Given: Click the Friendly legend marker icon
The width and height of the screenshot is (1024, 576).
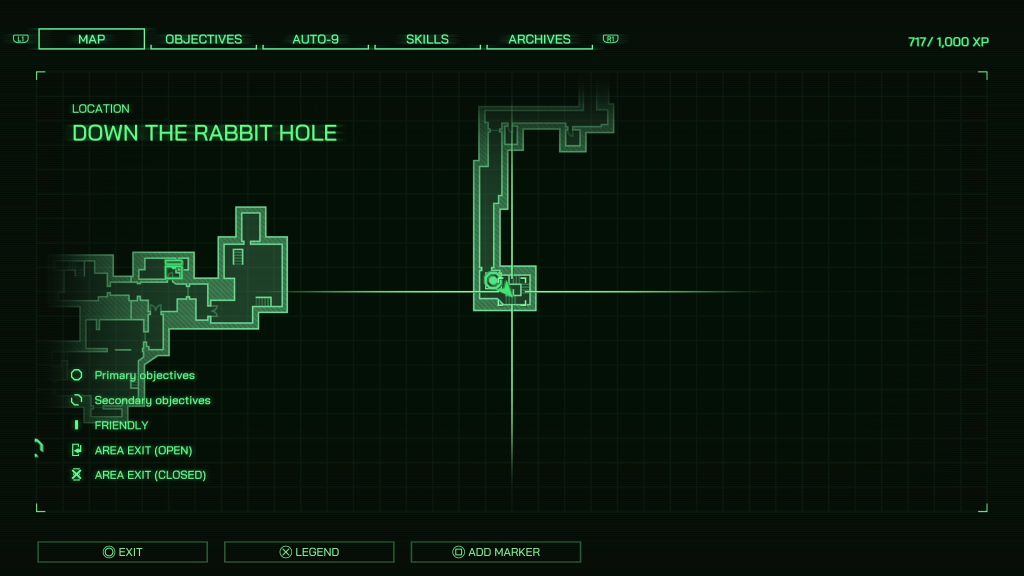Looking at the screenshot, I should [77, 425].
